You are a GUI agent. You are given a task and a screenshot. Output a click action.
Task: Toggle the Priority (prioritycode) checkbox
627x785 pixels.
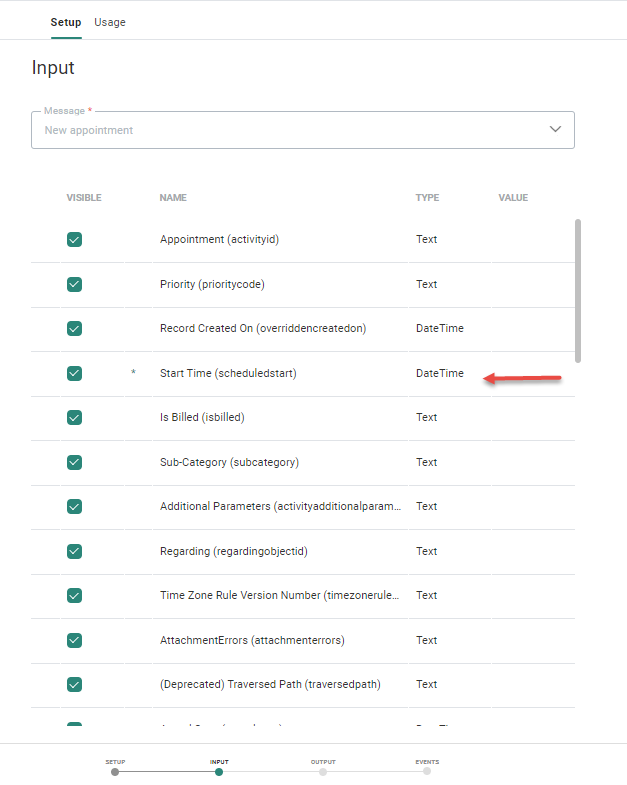(x=74, y=284)
